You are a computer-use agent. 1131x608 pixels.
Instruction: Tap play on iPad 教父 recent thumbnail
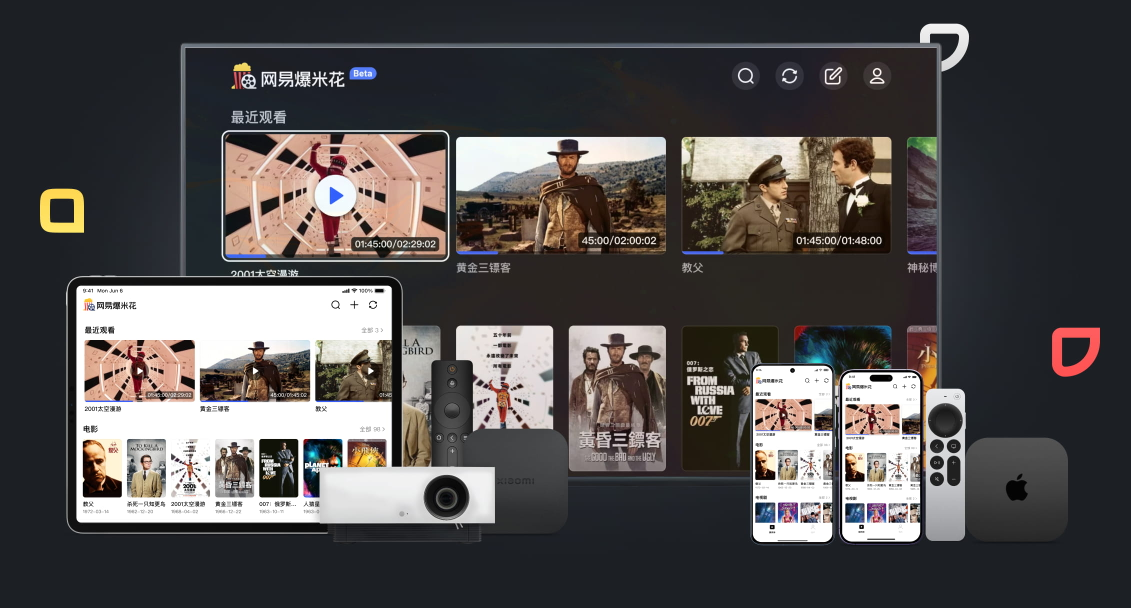tap(370, 371)
